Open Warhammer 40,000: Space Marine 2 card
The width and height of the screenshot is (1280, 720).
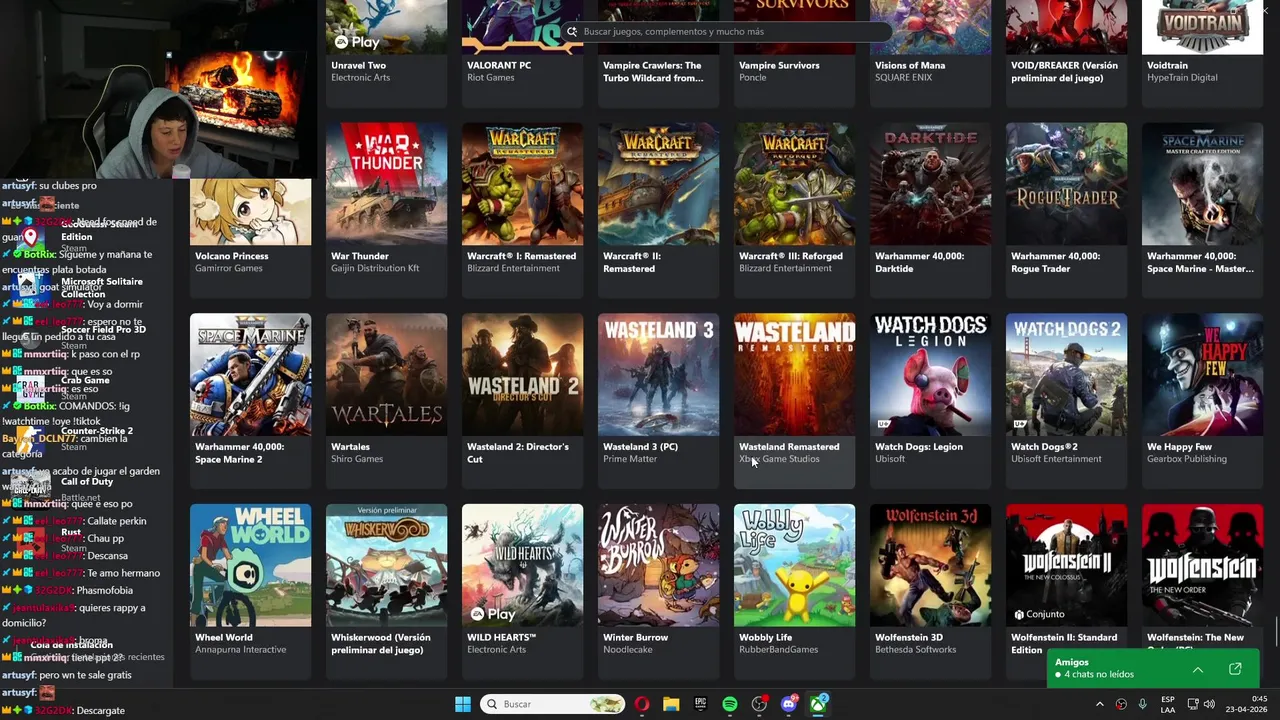pyautogui.click(x=250, y=401)
